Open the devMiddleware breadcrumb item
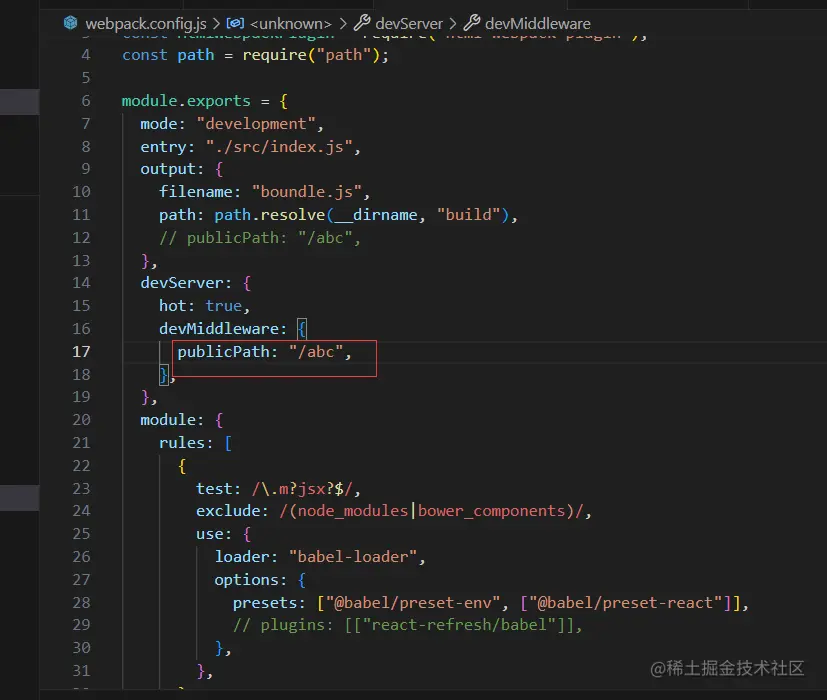 point(537,24)
